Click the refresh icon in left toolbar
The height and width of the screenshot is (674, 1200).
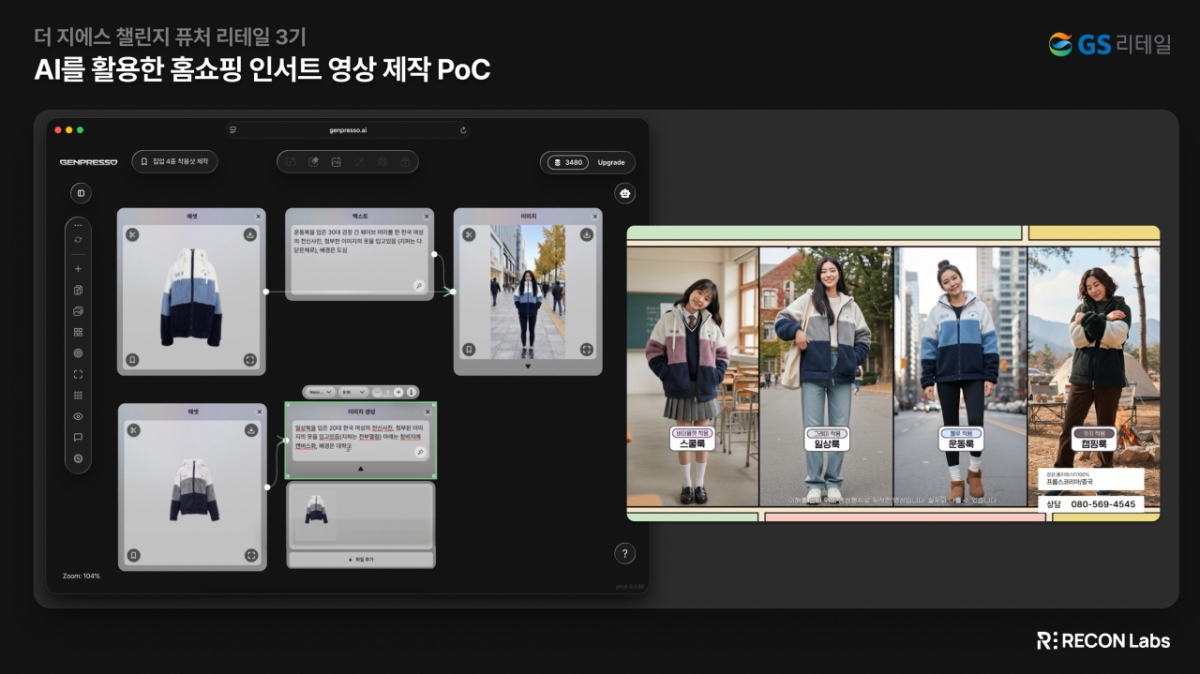coord(78,240)
